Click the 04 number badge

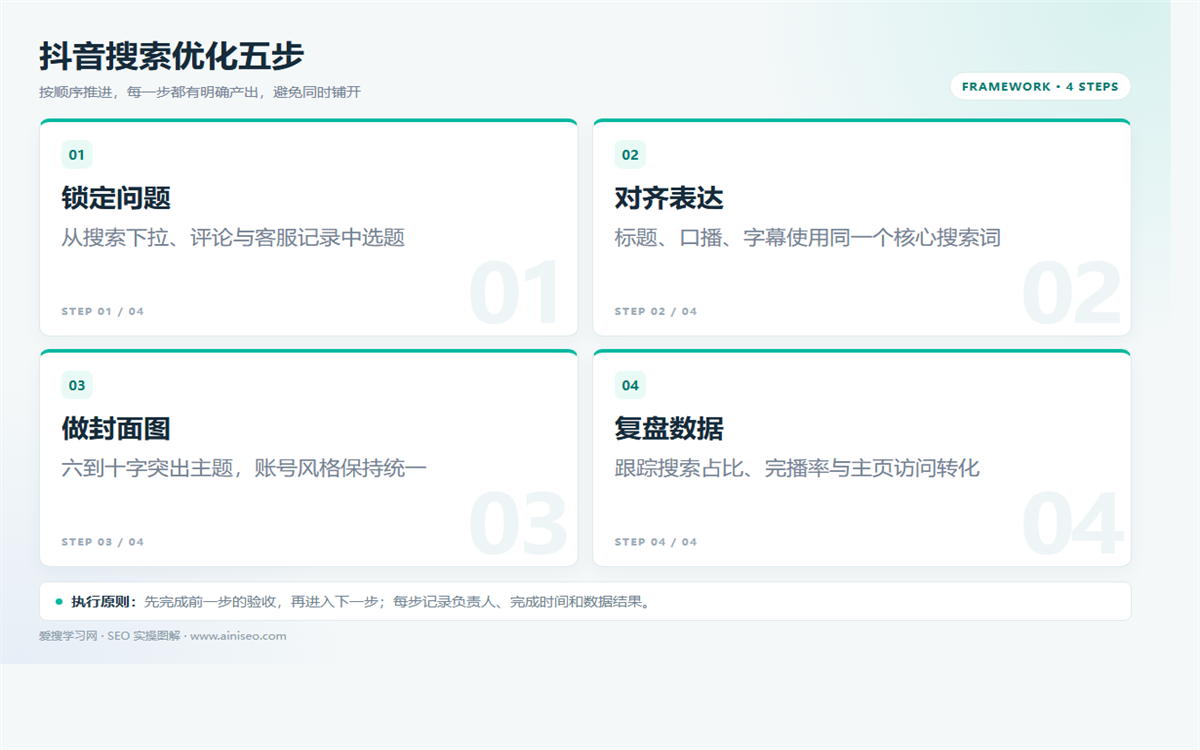coord(630,385)
